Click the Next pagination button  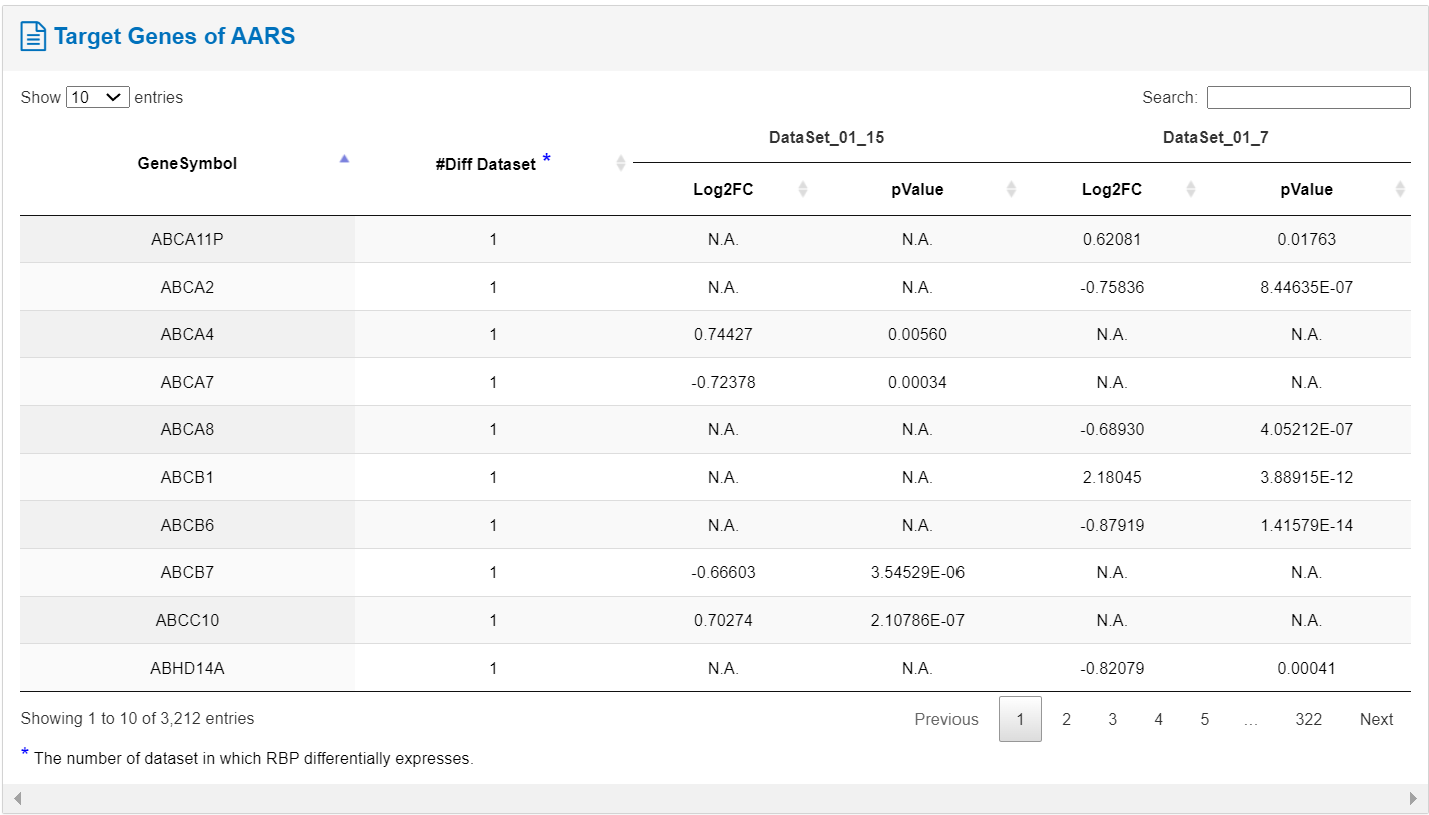1376,719
